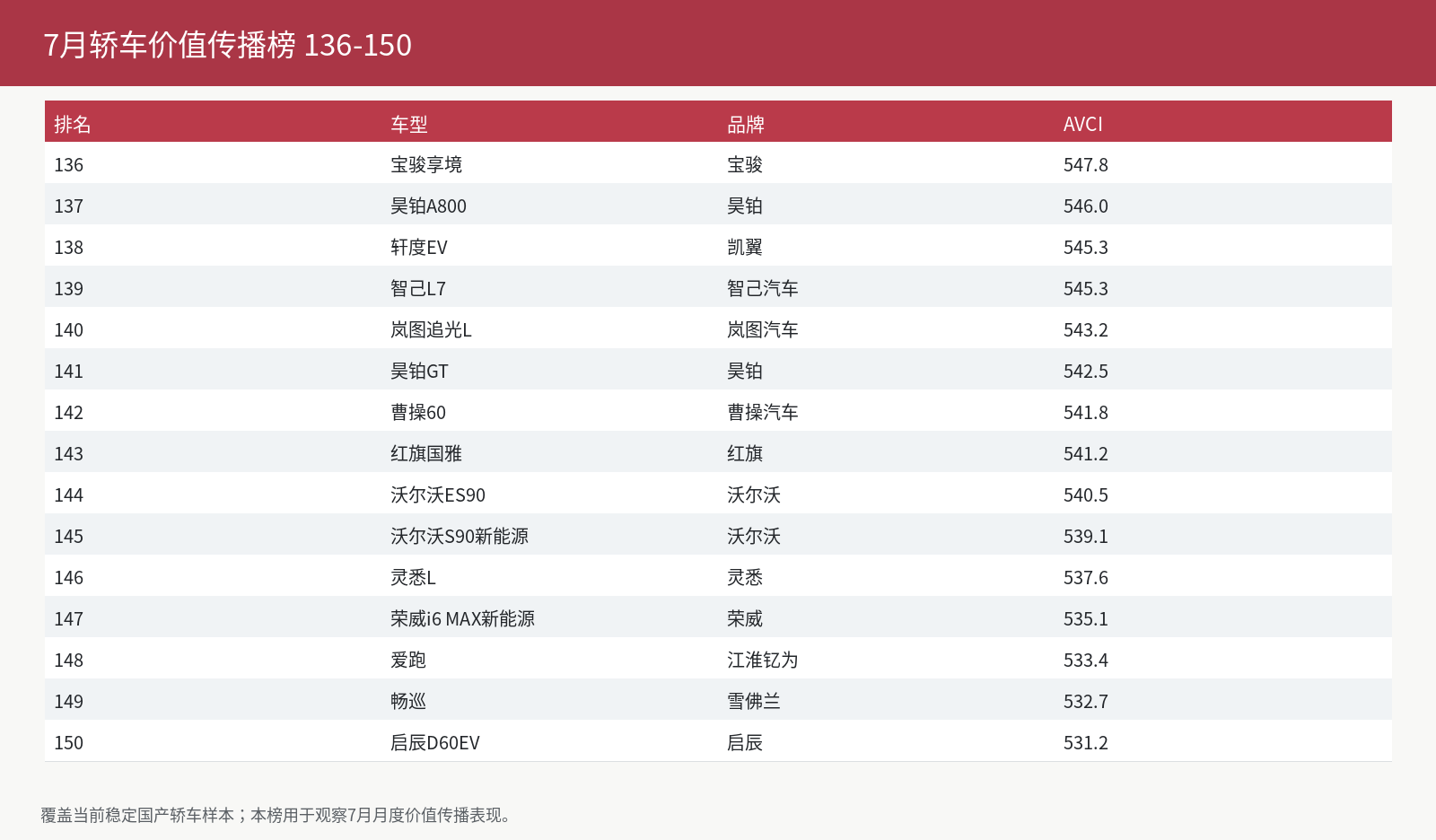Click the title 7月轿车价值传播榜 136-150

tap(228, 45)
